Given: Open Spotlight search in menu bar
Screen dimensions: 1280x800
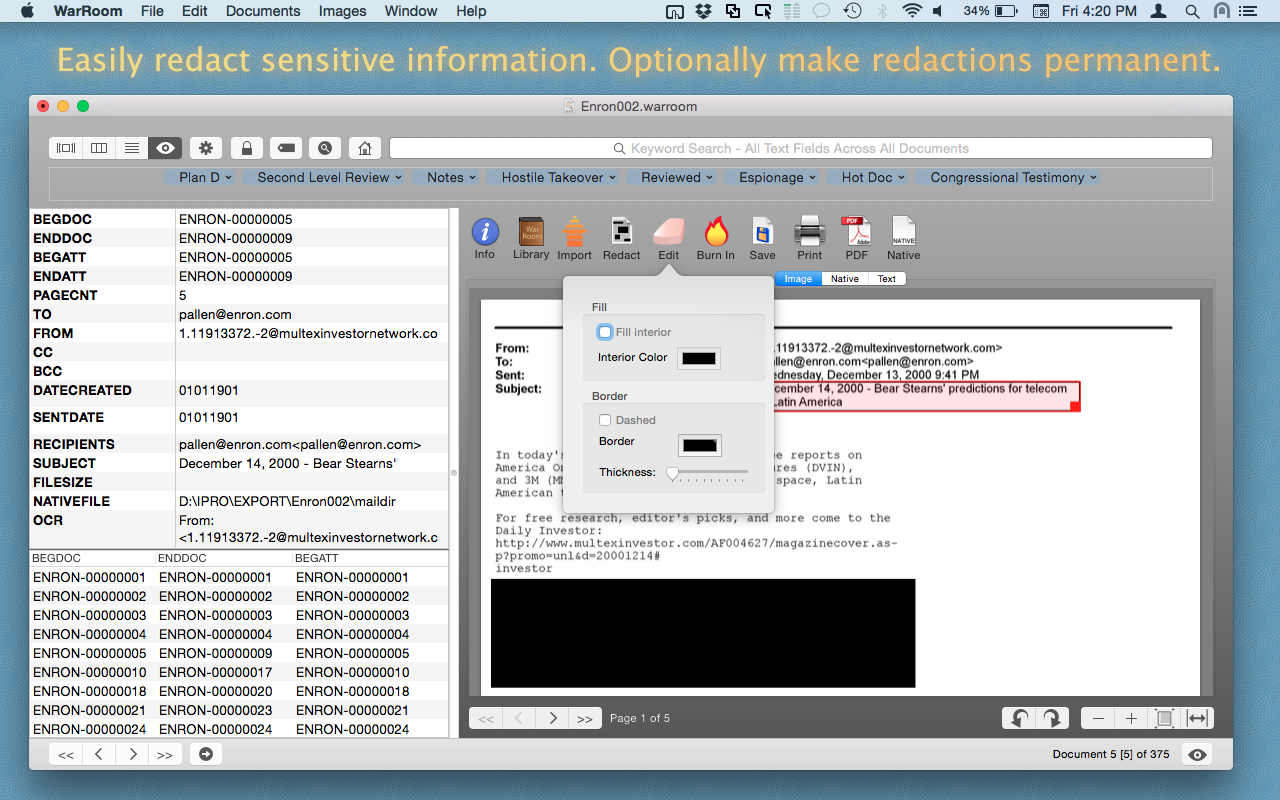Looking at the screenshot, I should click(x=1192, y=11).
